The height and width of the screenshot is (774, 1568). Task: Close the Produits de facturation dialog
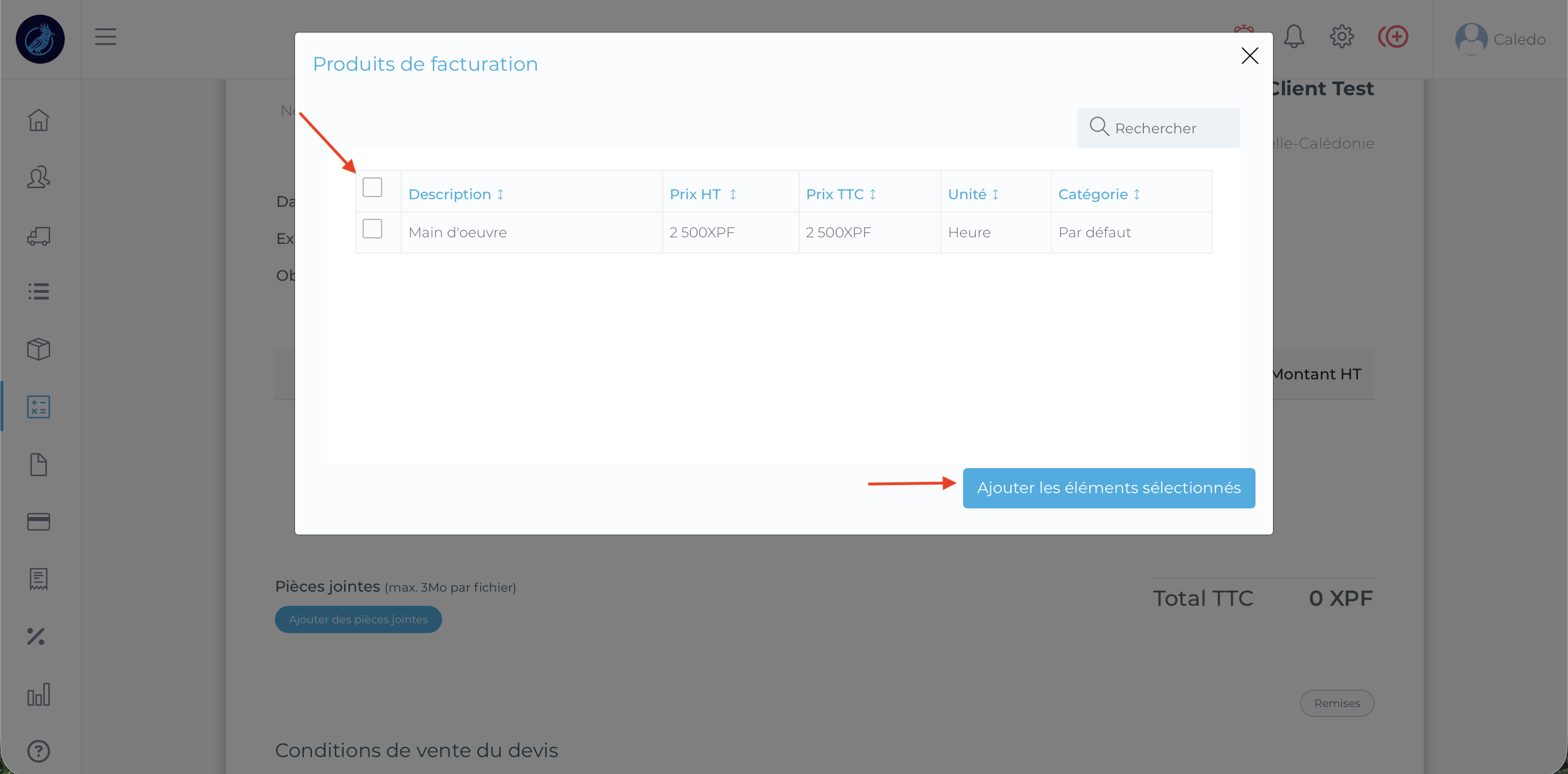tap(1249, 56)
